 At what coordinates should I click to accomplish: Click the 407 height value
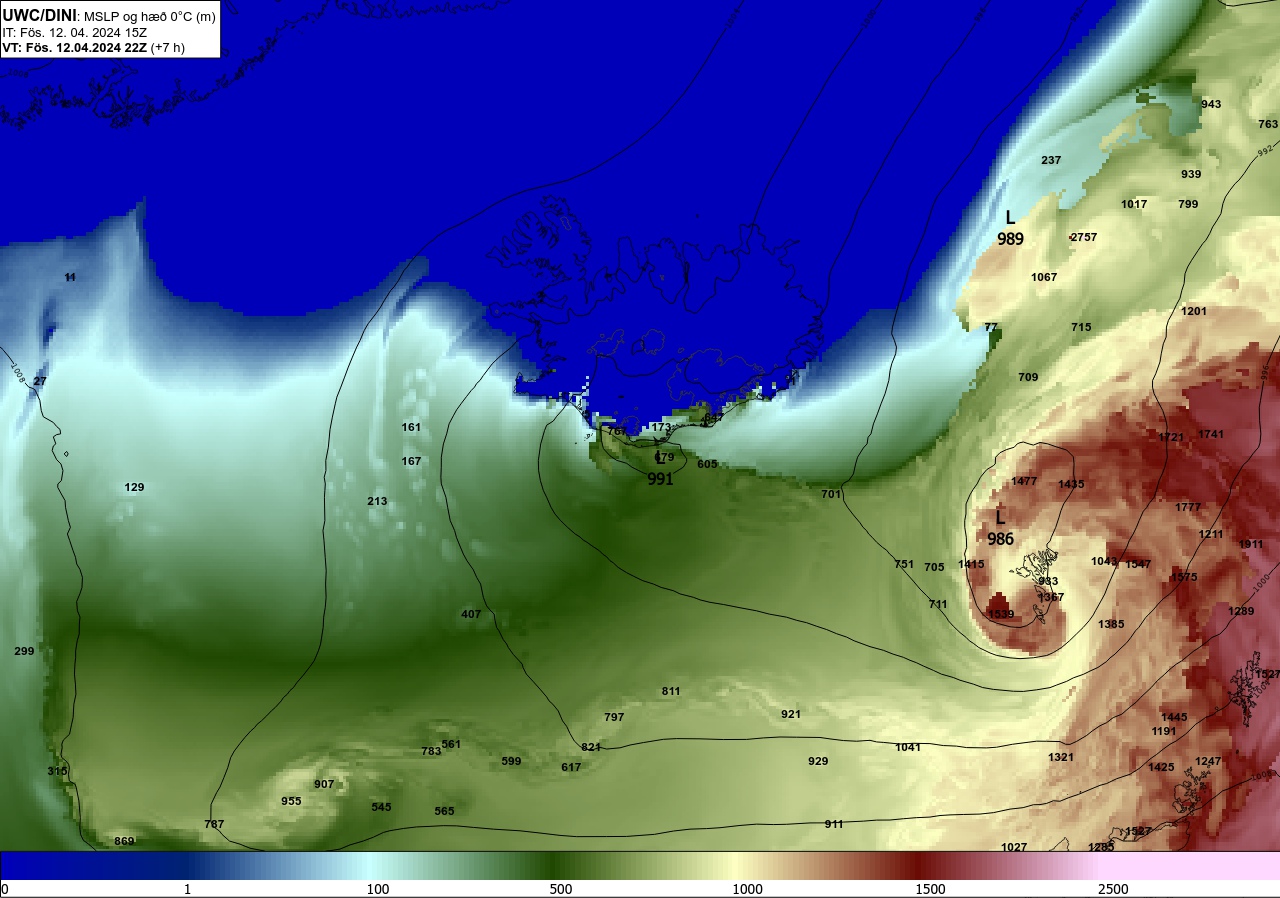[471, 614]
